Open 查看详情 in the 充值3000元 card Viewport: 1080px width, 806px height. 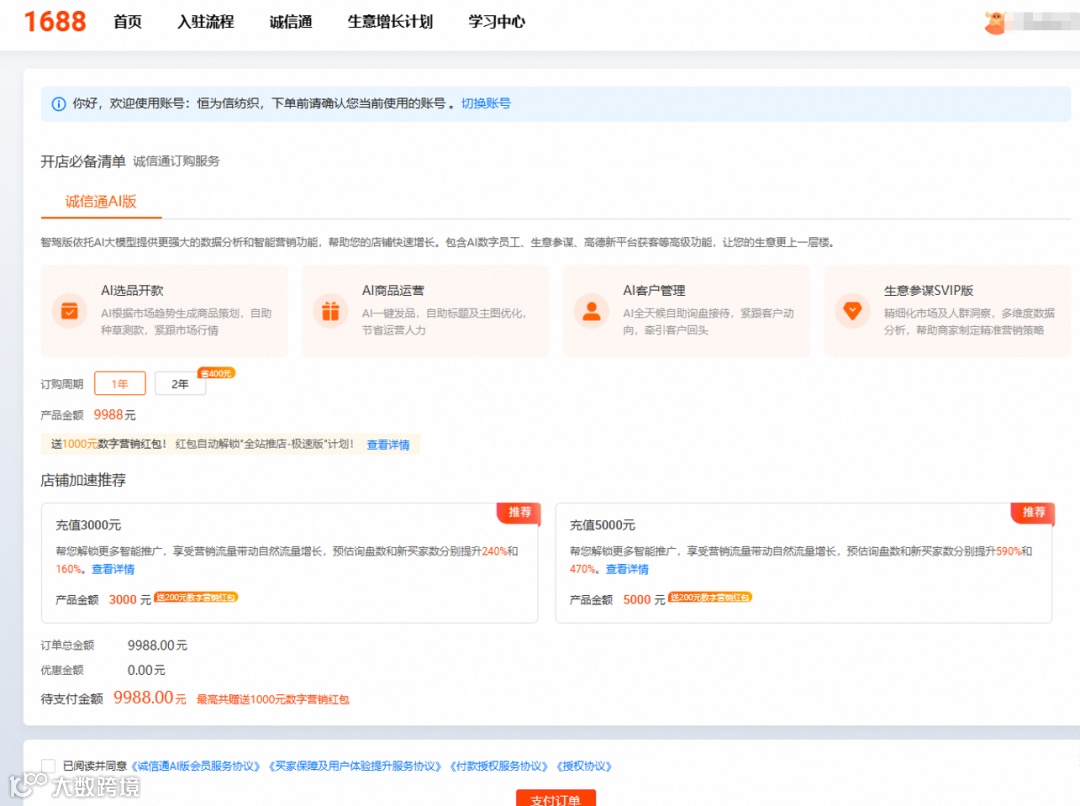pos(113,569)
